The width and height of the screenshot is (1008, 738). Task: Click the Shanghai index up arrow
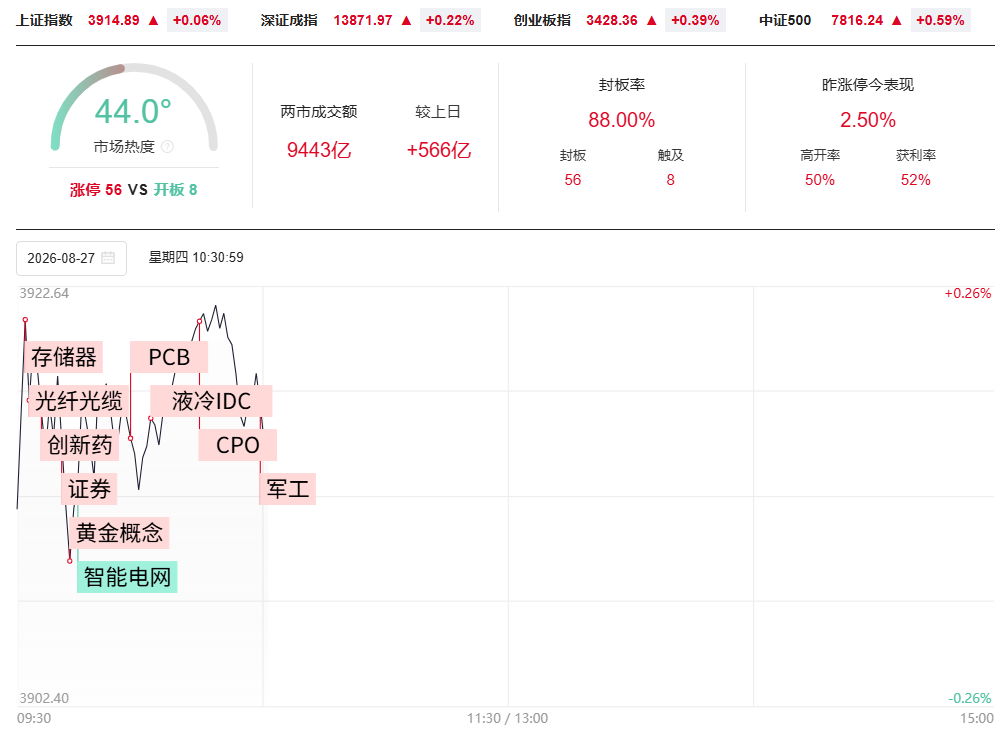153,21
